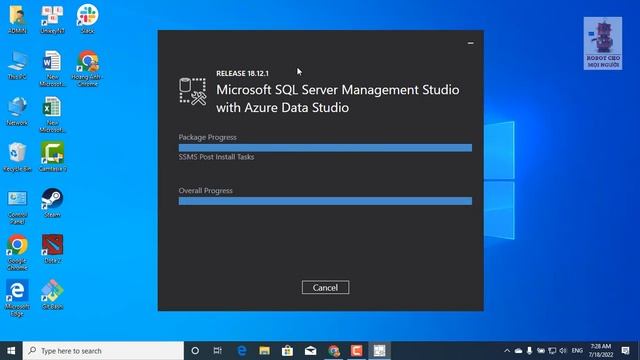640x360 pixels.
Task: Switch to Chrome in the taskbar
Action: point(334,351)
